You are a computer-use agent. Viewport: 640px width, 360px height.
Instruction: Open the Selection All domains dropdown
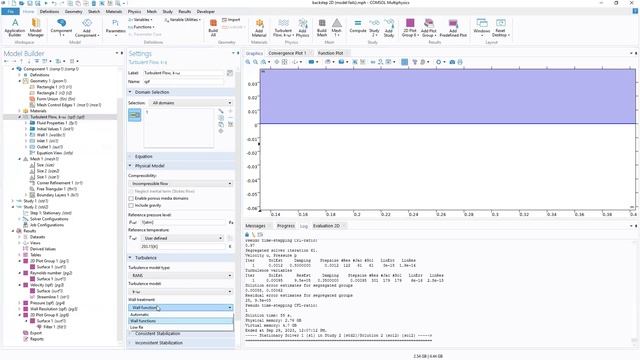coord(191,103)
